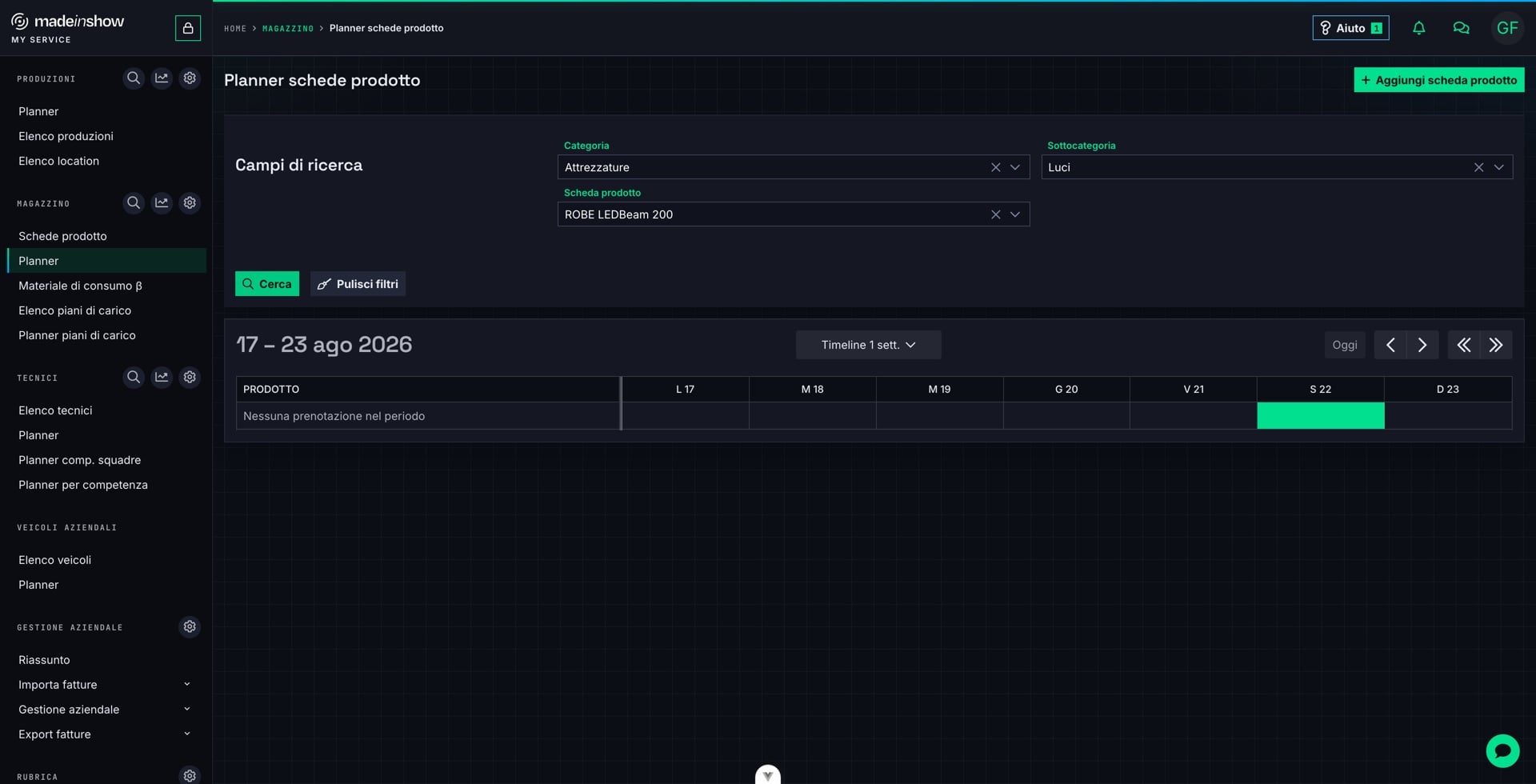Jump forward one period double arrow
The height and width of the screenshot is (784, 1536).
1496,345
